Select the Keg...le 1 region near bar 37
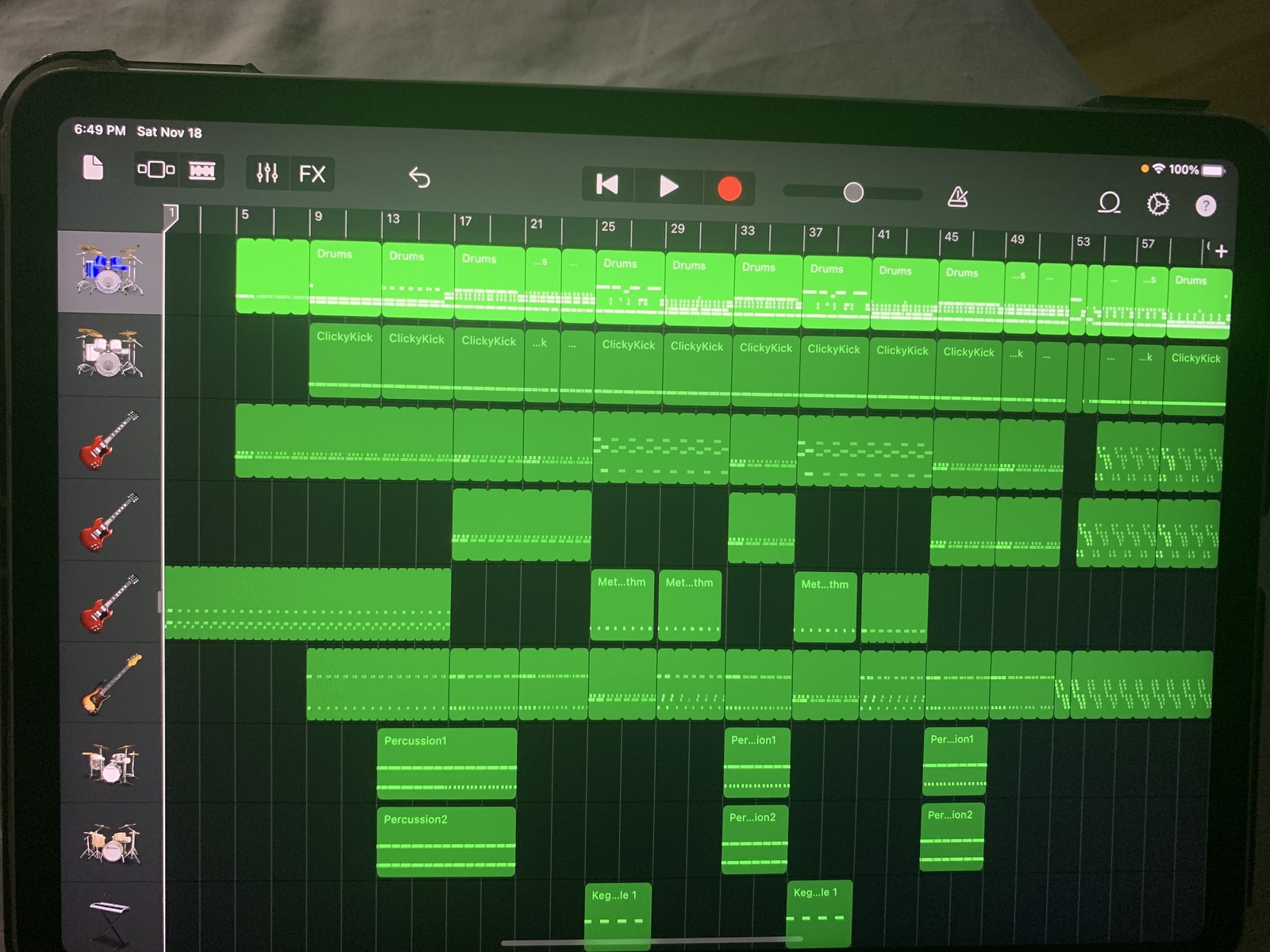The height and width of the screenshot is (952, 1270). (x=819, y=913)
